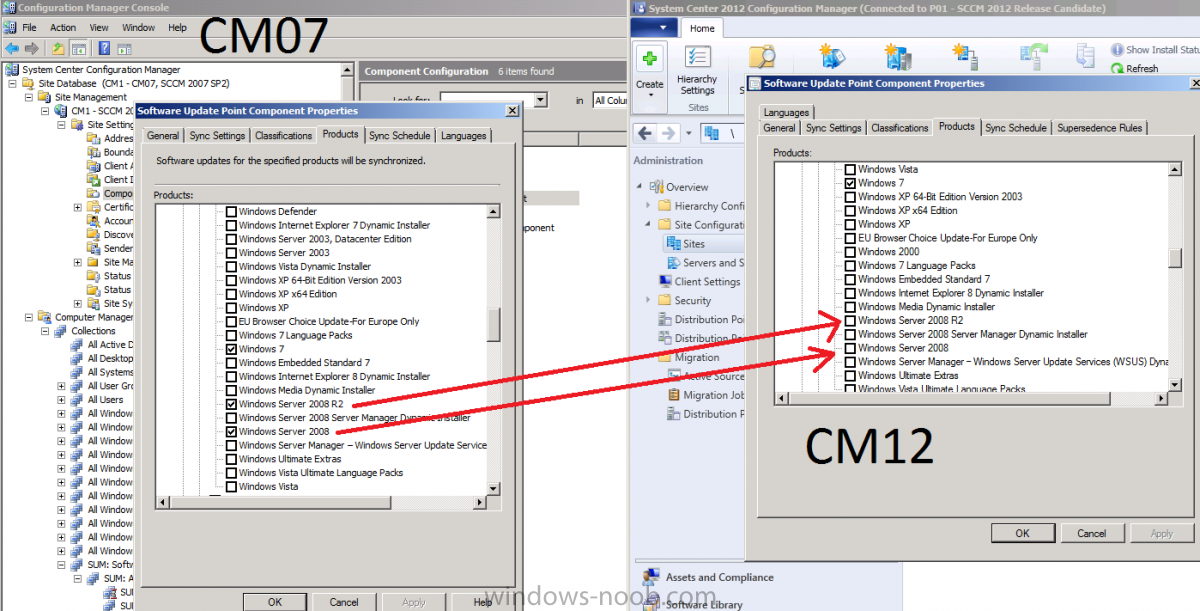The width and height of the screenshot is (1200, 611).
Task: Click CM07 products list vertical scrollbar thumb
Action: tap(493, 324)
